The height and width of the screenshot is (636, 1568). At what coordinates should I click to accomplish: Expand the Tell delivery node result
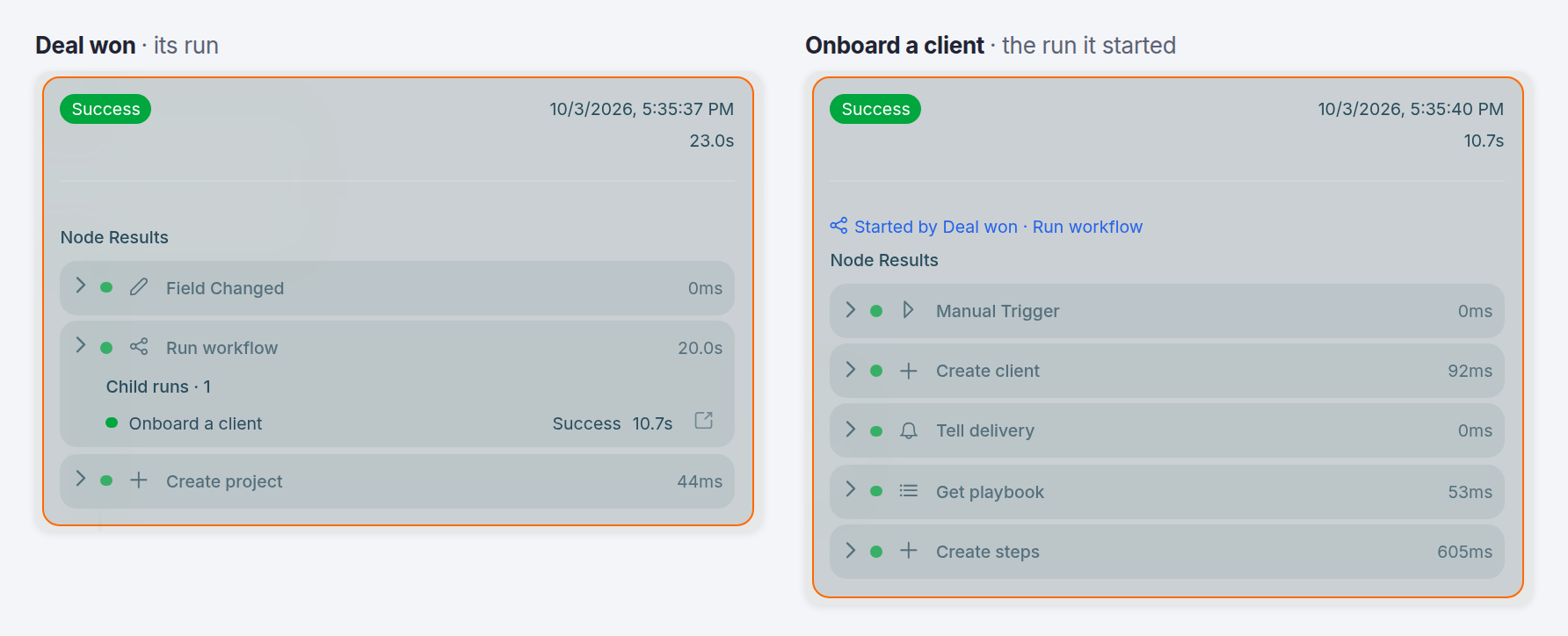[x=851, y=430]
